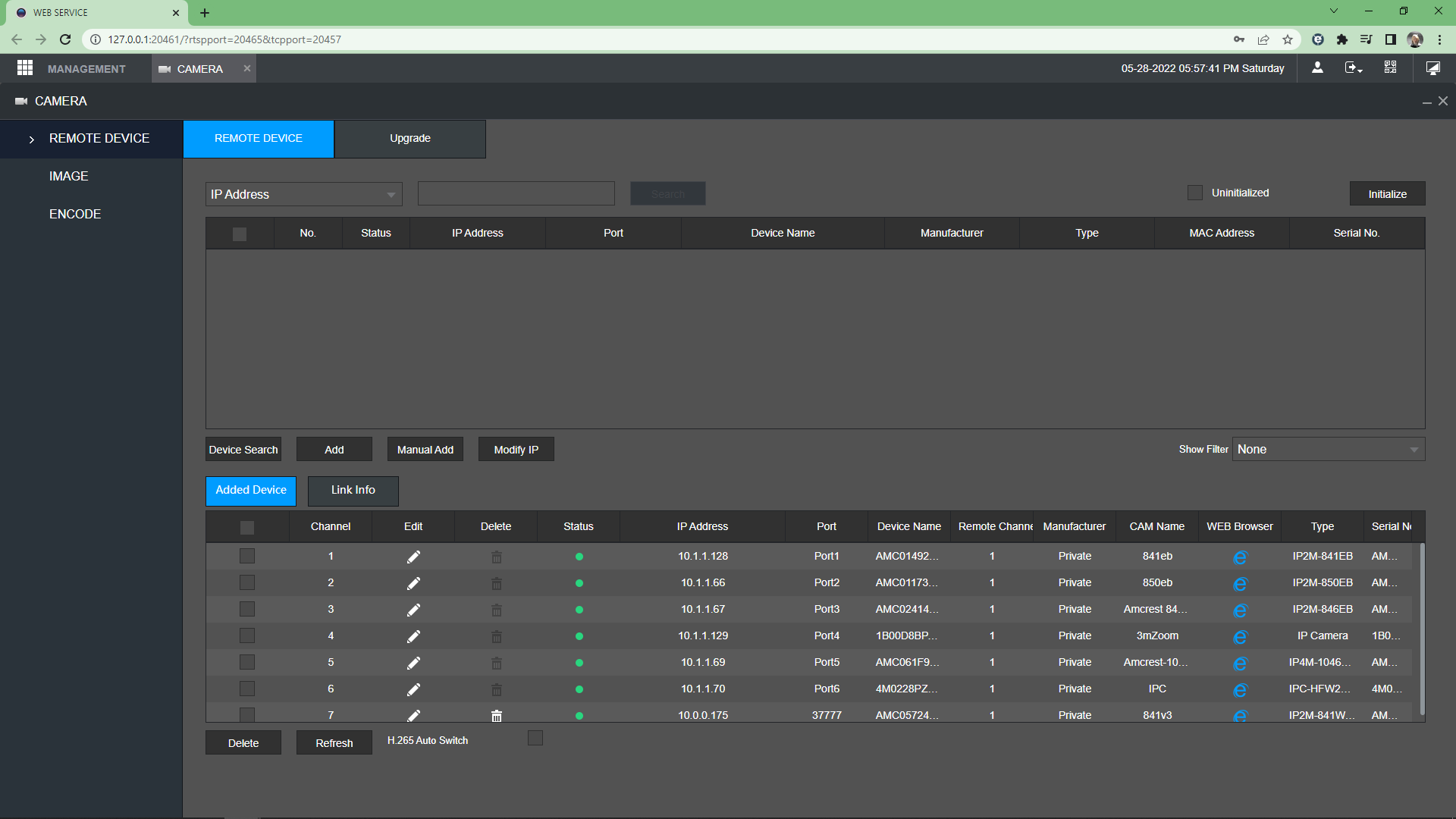Open the user account icon
1456x819 pixels.
(x=1317, y=67)
